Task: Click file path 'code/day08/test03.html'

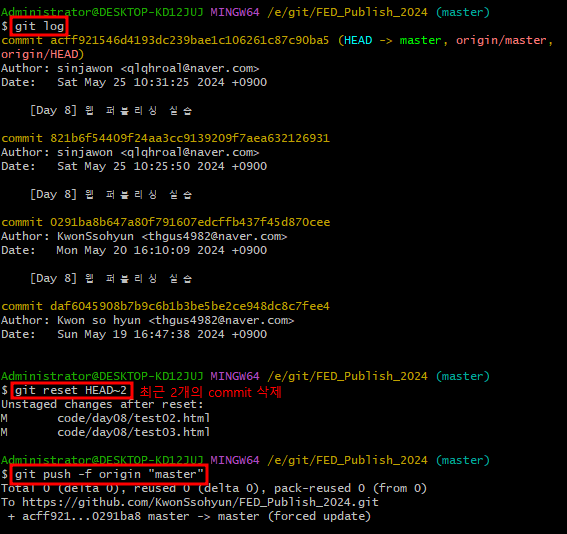Action: click(134, 432)
